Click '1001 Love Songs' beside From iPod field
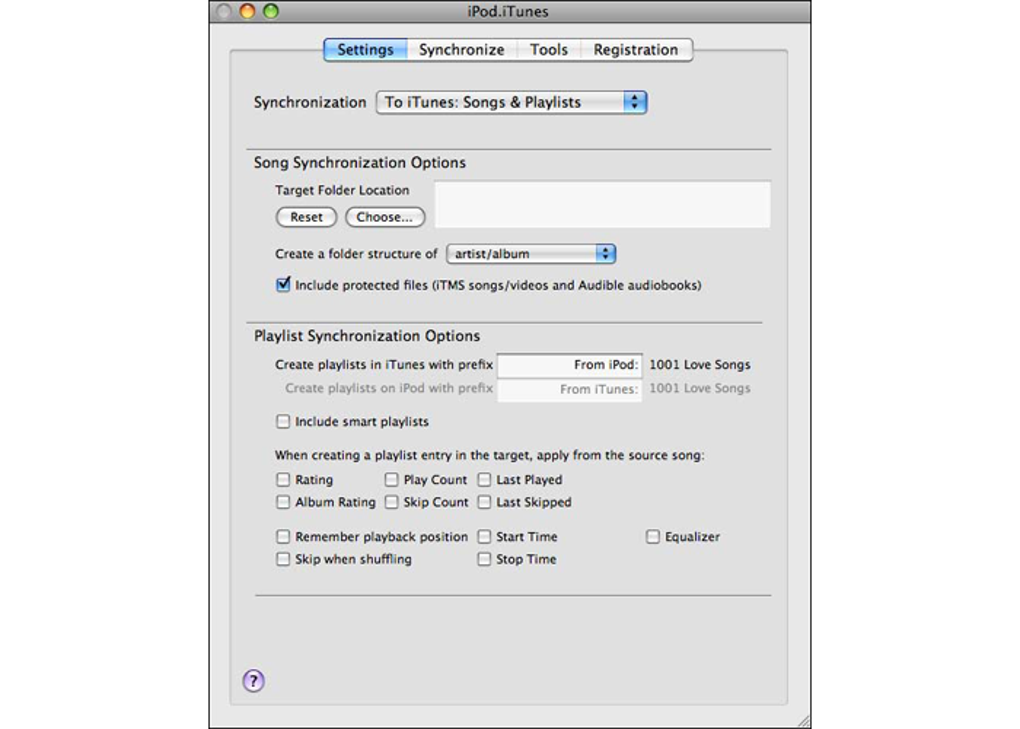The width and height of the screenshot is (1020, 729). pyautogui.click(x=700, y=365)
